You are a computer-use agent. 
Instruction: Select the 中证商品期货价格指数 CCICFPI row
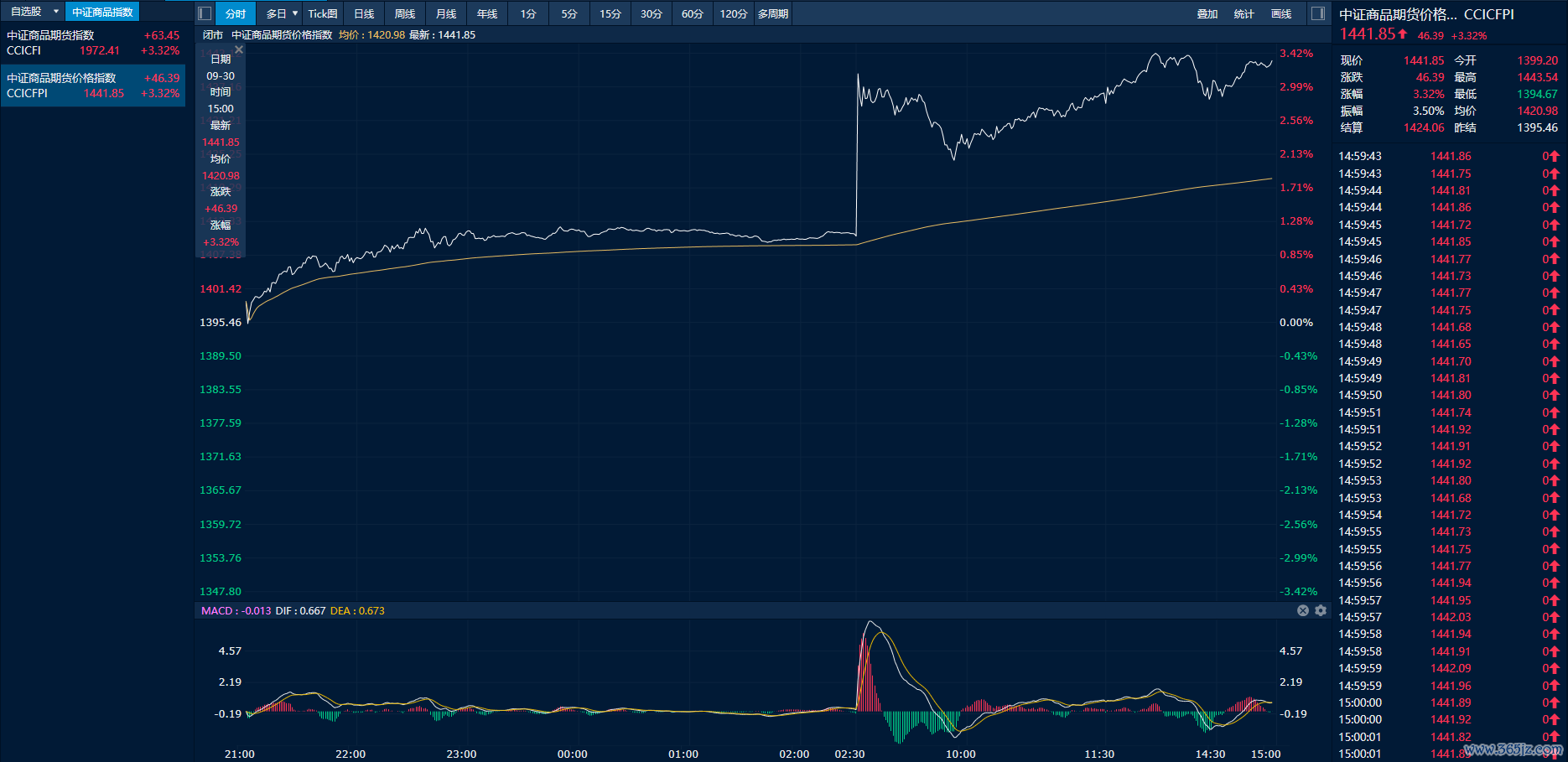[x=93, y=86]
